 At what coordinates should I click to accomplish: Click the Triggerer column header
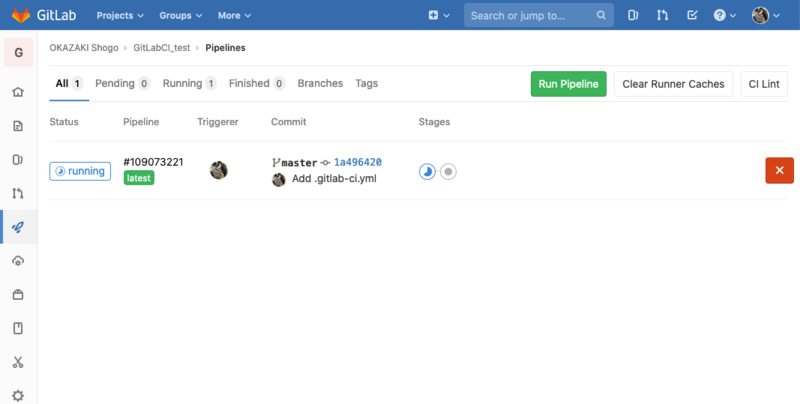point(218,122)
